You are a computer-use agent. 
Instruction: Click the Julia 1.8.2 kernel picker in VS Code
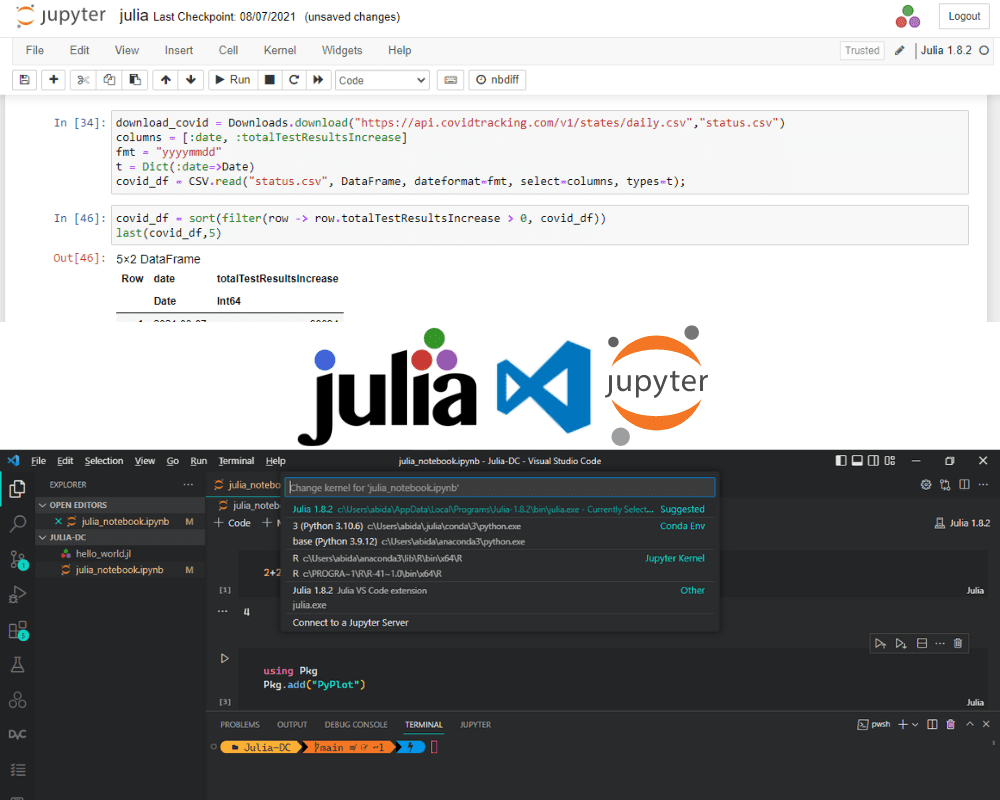coord(962,523)
